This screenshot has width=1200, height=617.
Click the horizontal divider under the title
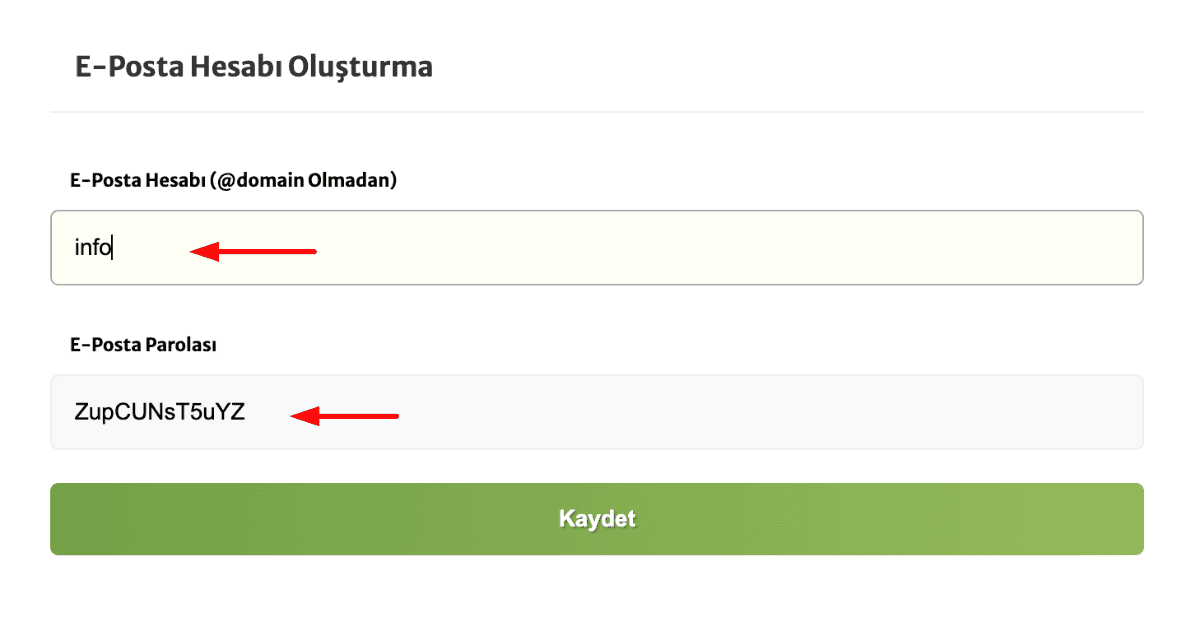pos(600,110)
